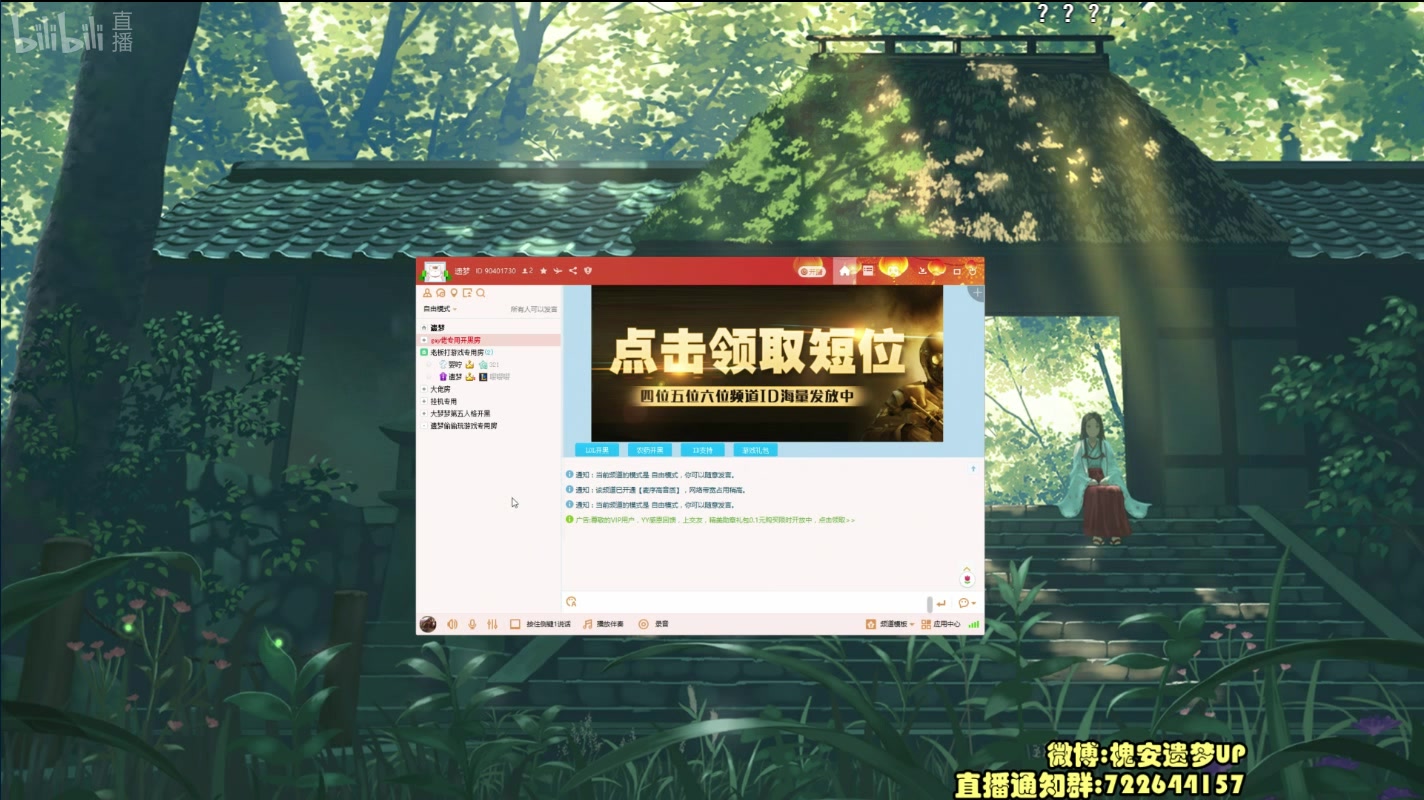Screen dimensions: 1424x800
Task: Click the chat bubble icon in channel toolbar
Action: (441, 293)
